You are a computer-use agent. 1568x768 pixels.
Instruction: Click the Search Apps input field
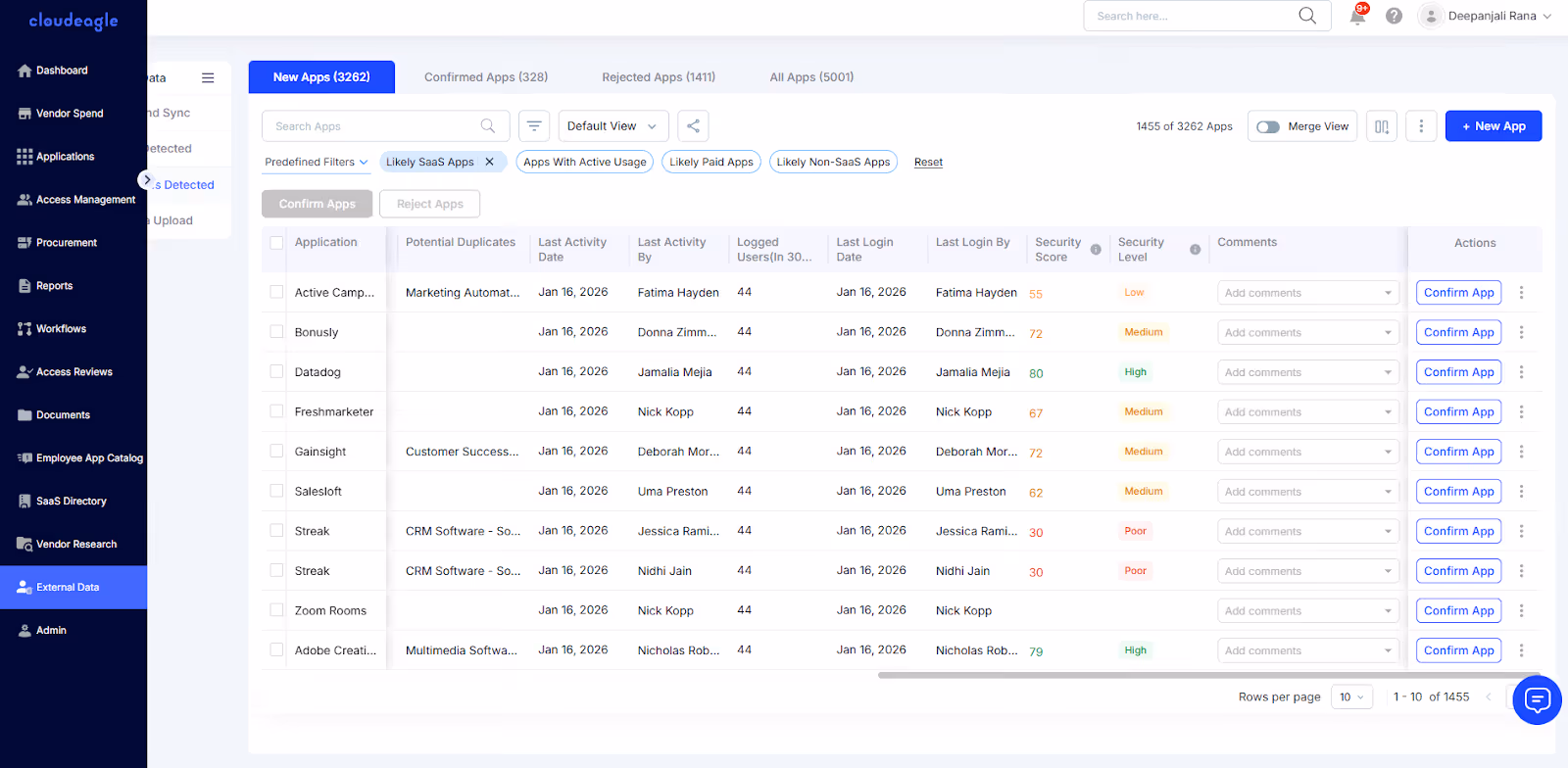coord(385,126)
